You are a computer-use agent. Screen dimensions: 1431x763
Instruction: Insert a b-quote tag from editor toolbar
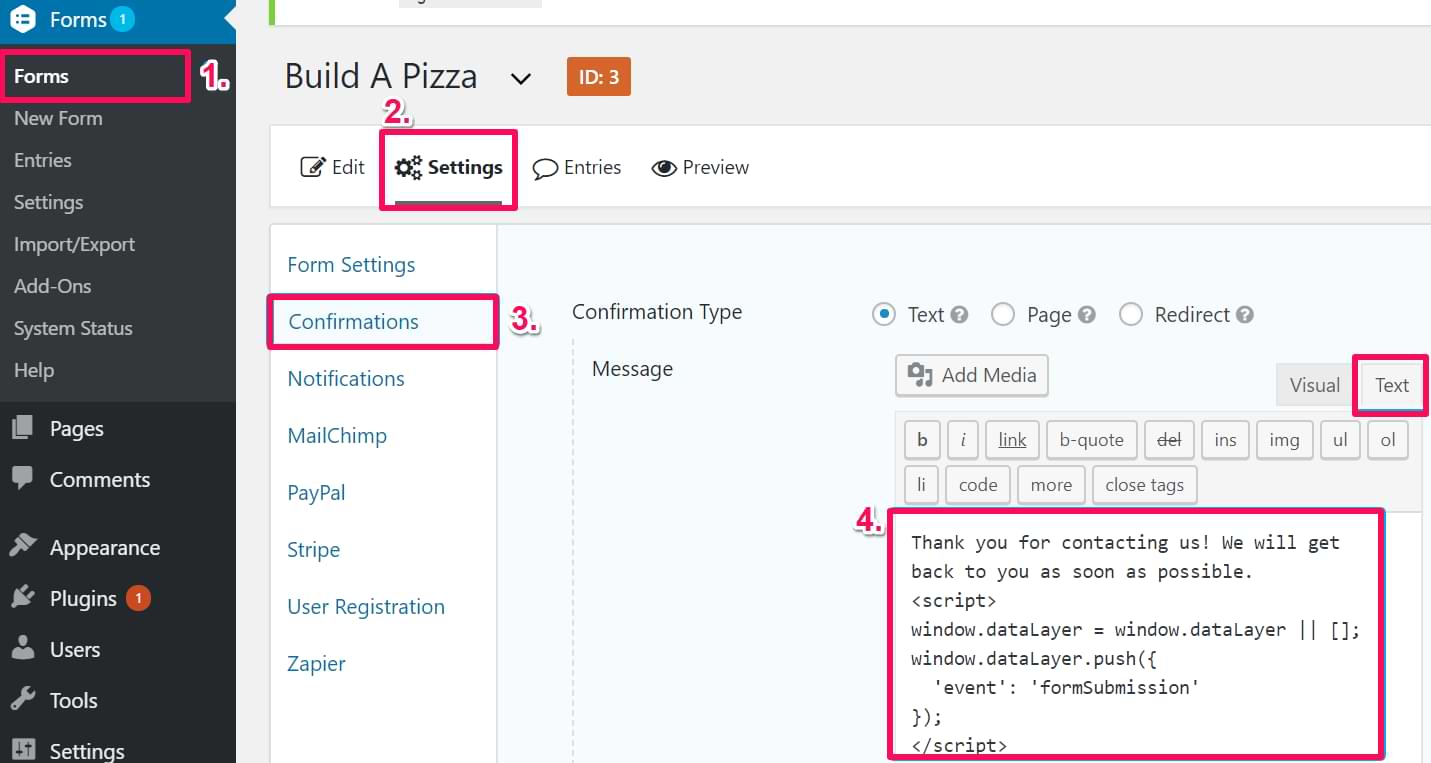[1091, 440]
